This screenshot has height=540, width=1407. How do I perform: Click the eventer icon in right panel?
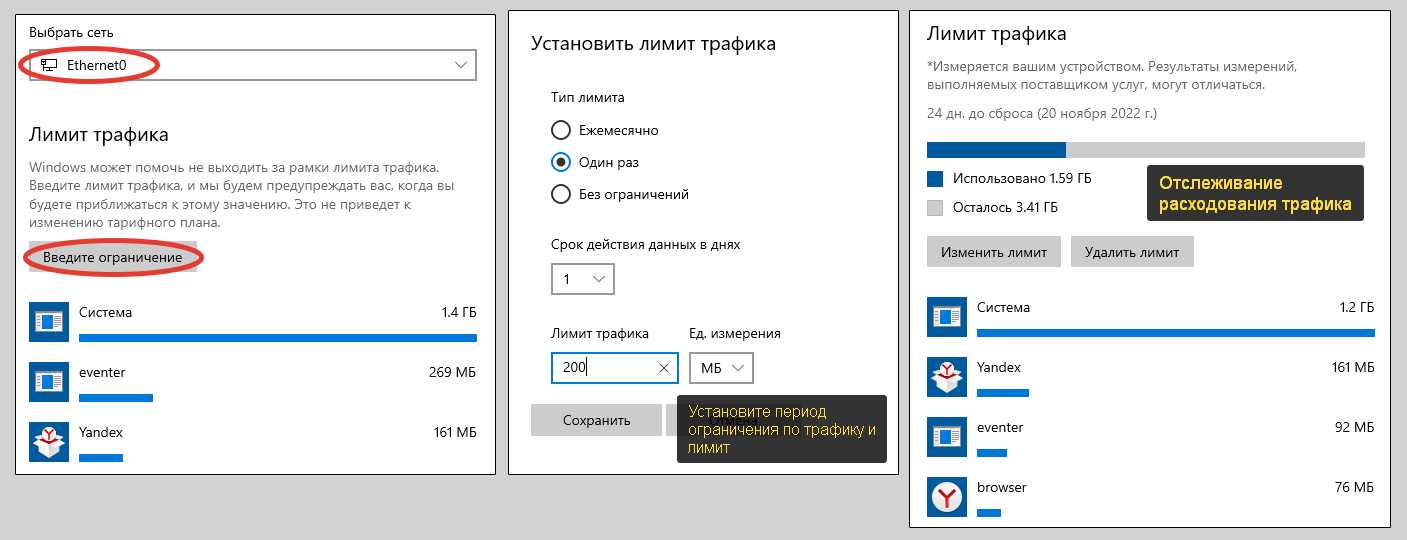(x=946, y=436)
